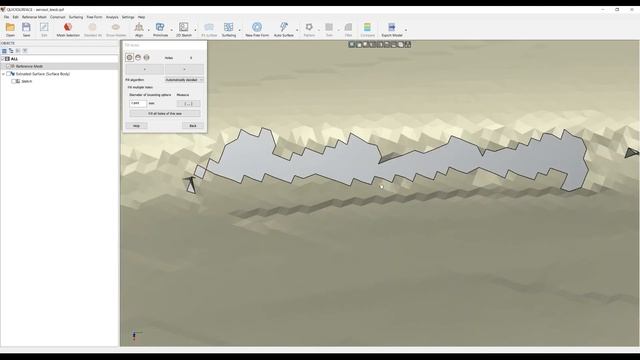Select the Reference Mesh tree row
The width and height of the screenshot is (640, 360).
click(60, 66)
